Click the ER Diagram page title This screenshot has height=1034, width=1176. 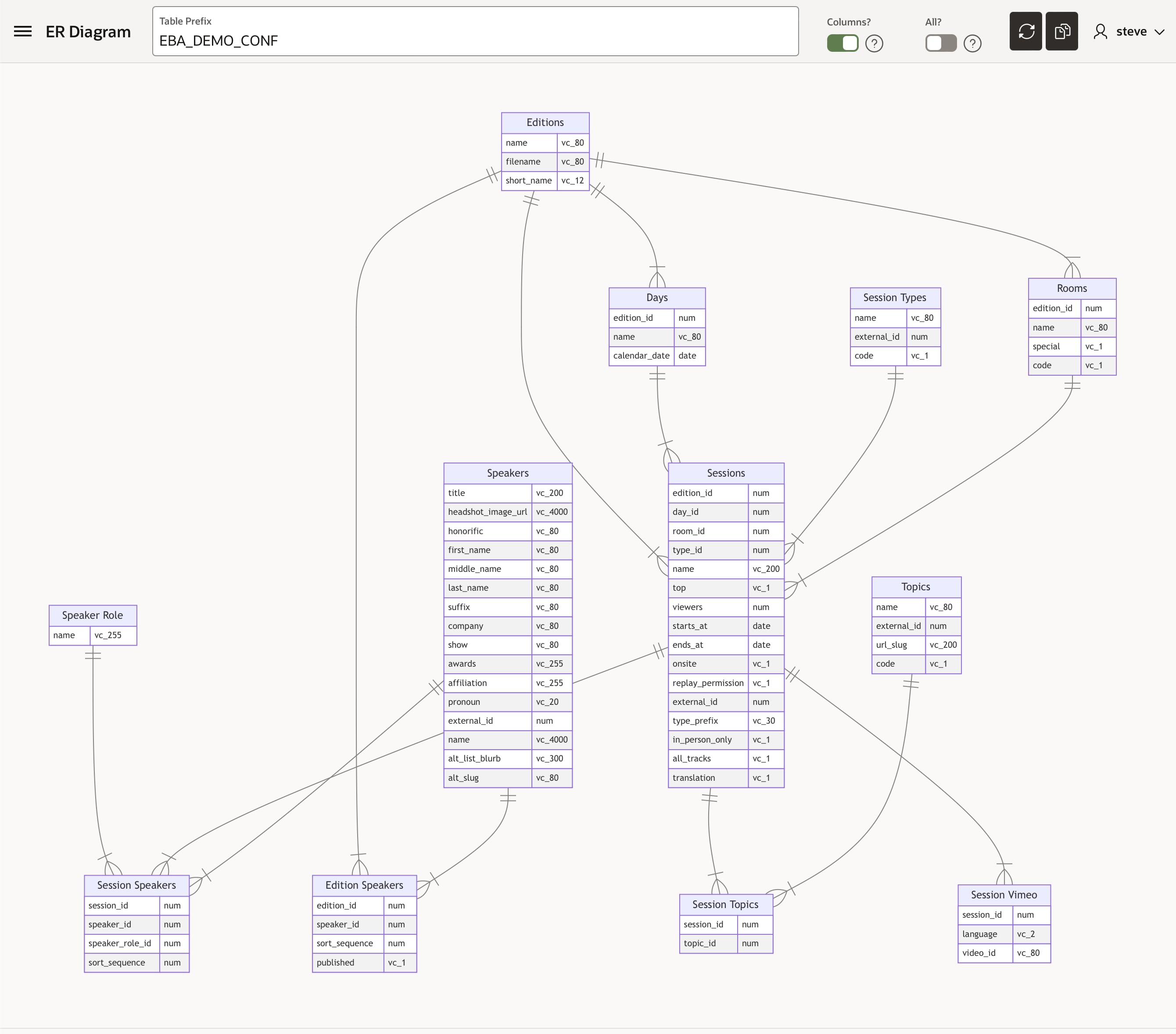88,32
